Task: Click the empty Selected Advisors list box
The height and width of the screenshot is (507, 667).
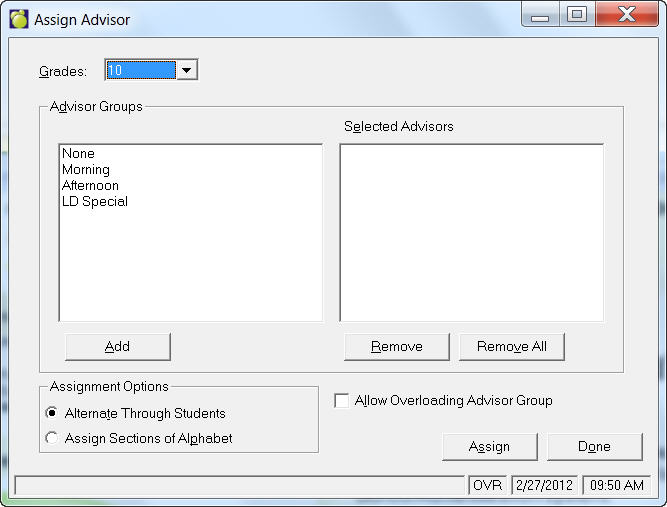Action: coord(471,233)
